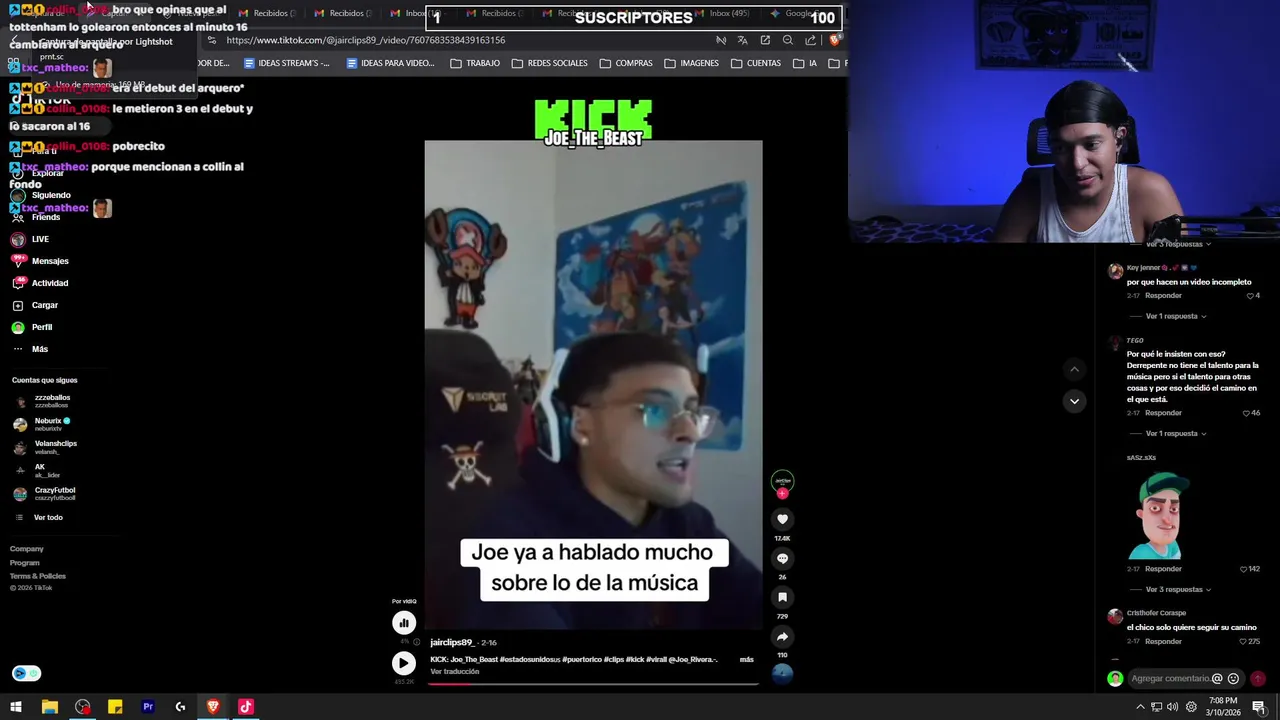The height and width of the screenshot is (720, 1280).
Task: Open Windows Start menu
Action: 16,707
